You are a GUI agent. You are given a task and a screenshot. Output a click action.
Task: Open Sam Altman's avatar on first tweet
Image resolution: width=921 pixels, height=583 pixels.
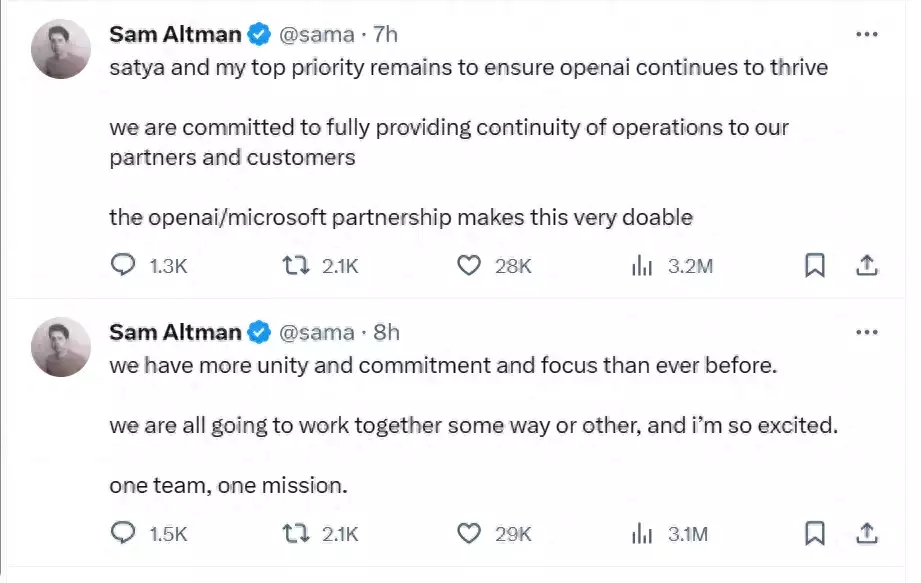click(x=63, y=48)
